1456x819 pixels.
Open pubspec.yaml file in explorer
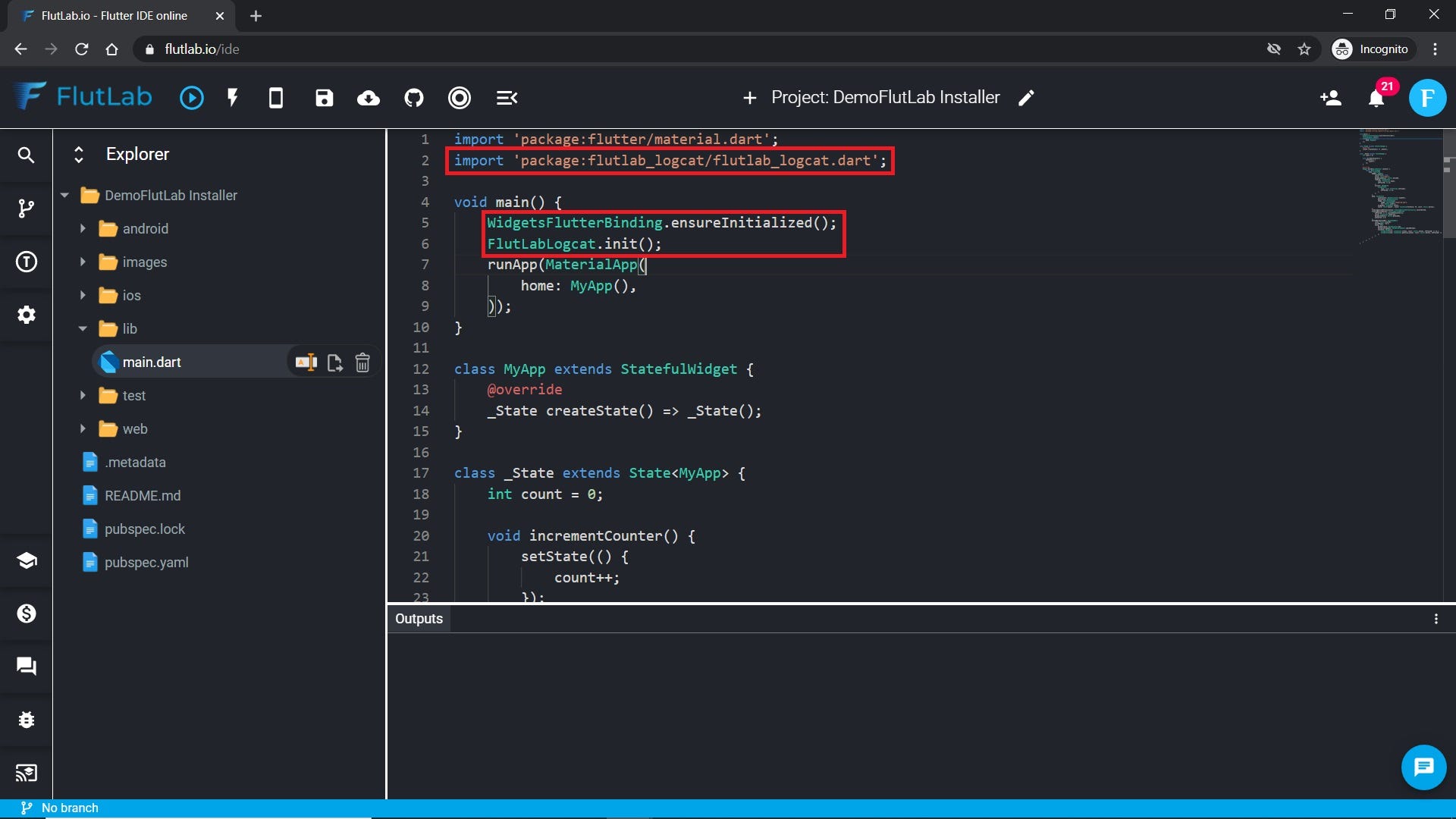[x=146, y=562]
